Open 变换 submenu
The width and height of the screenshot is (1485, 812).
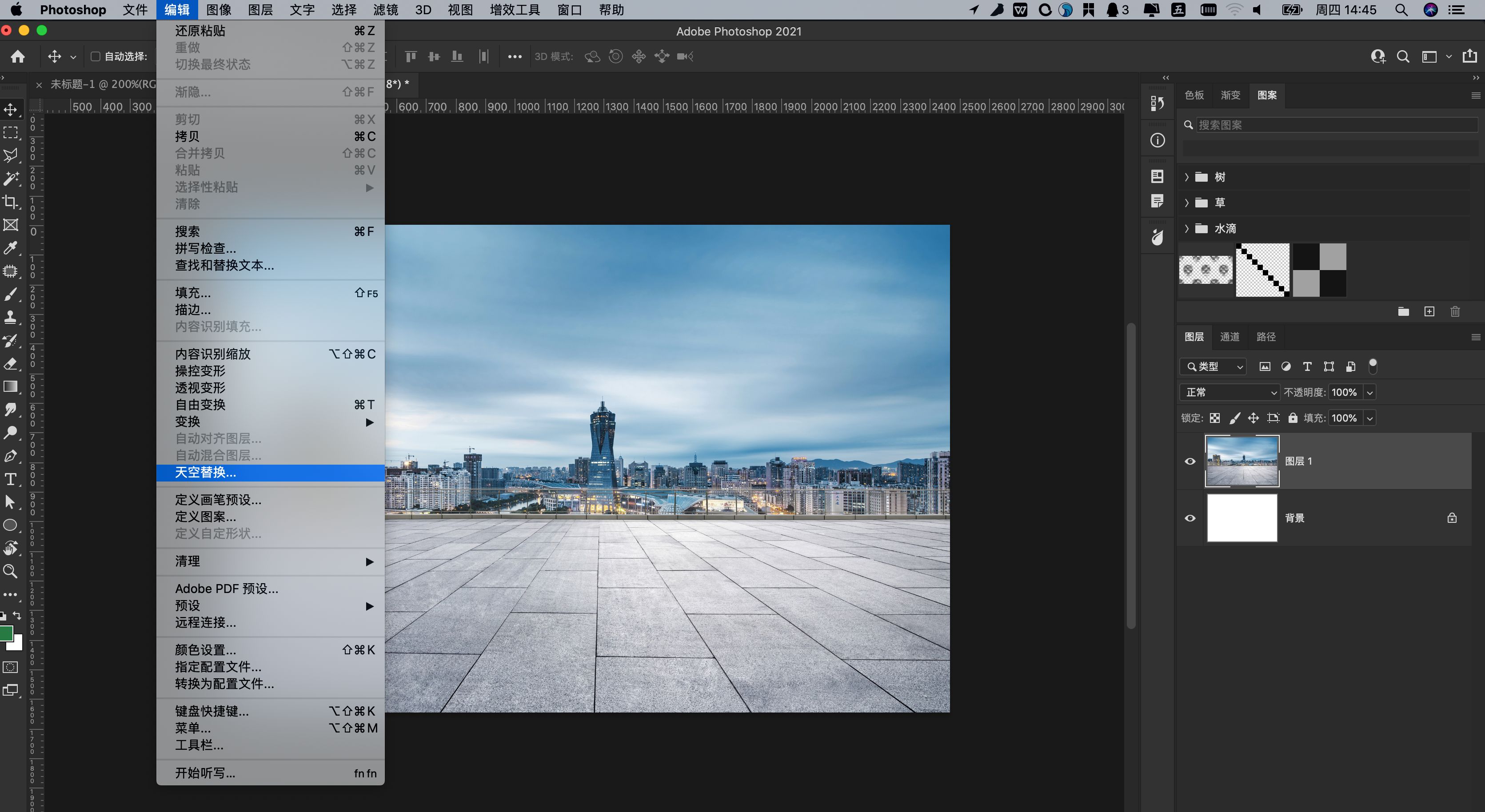click(270, 422)
